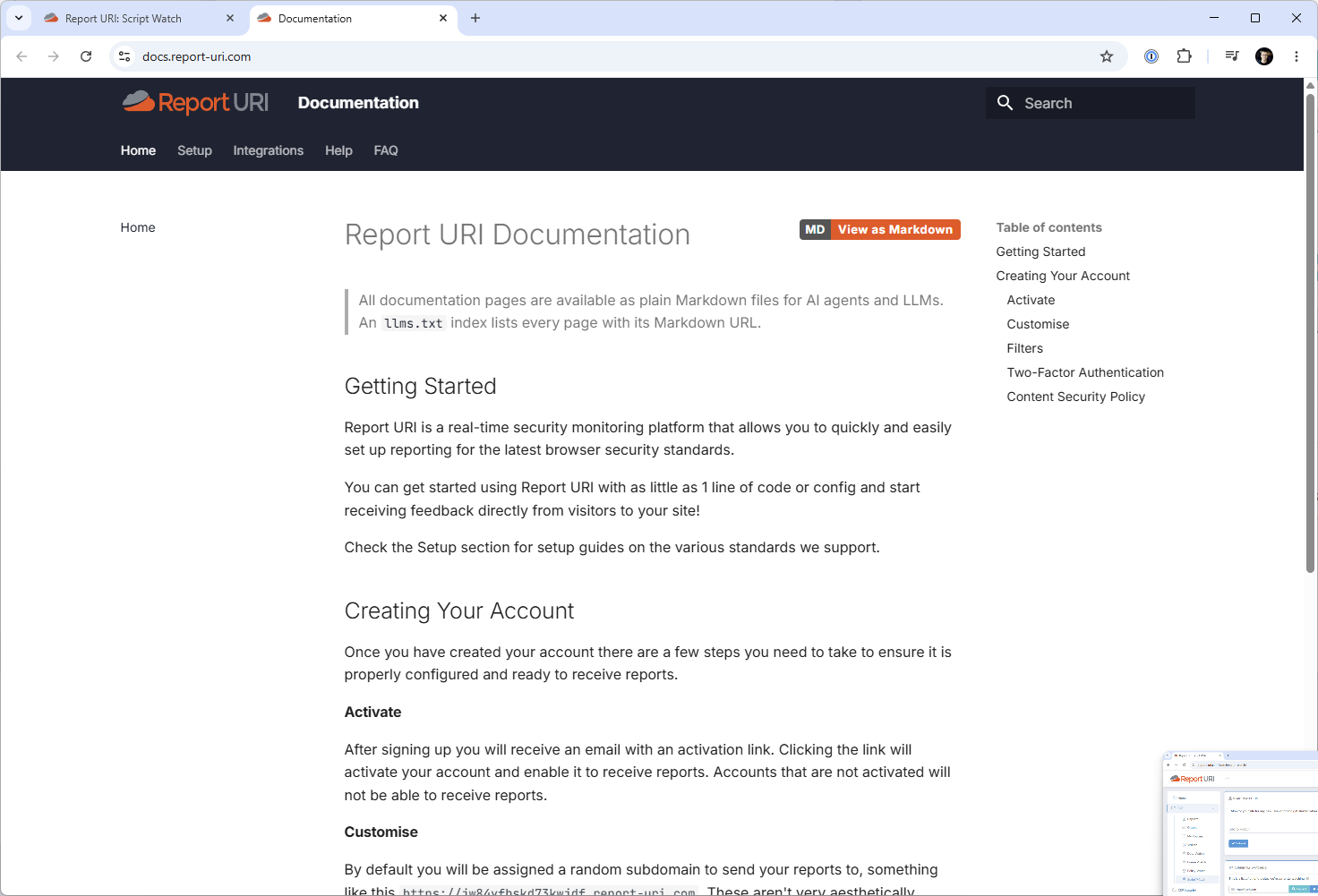The width and height of the screenshot is (1318, 896).
Task: Click the address bar URL docs.report-uri.com
Action: tap(196, 56)
